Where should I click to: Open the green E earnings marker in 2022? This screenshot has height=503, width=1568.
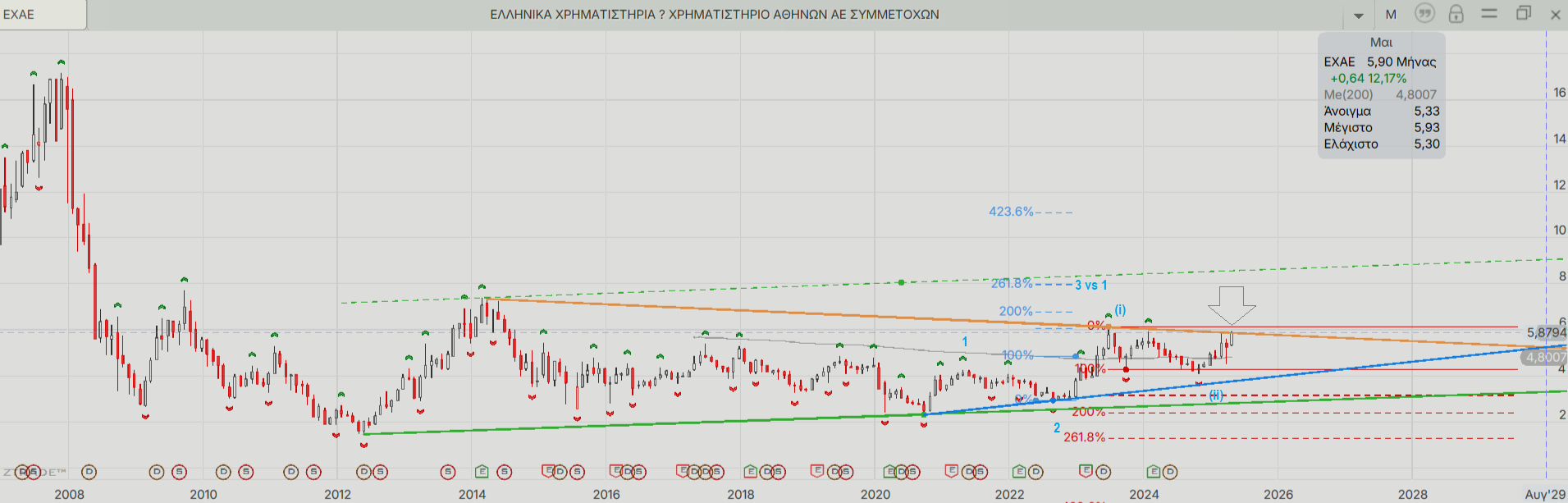[x=1018, y=471]
